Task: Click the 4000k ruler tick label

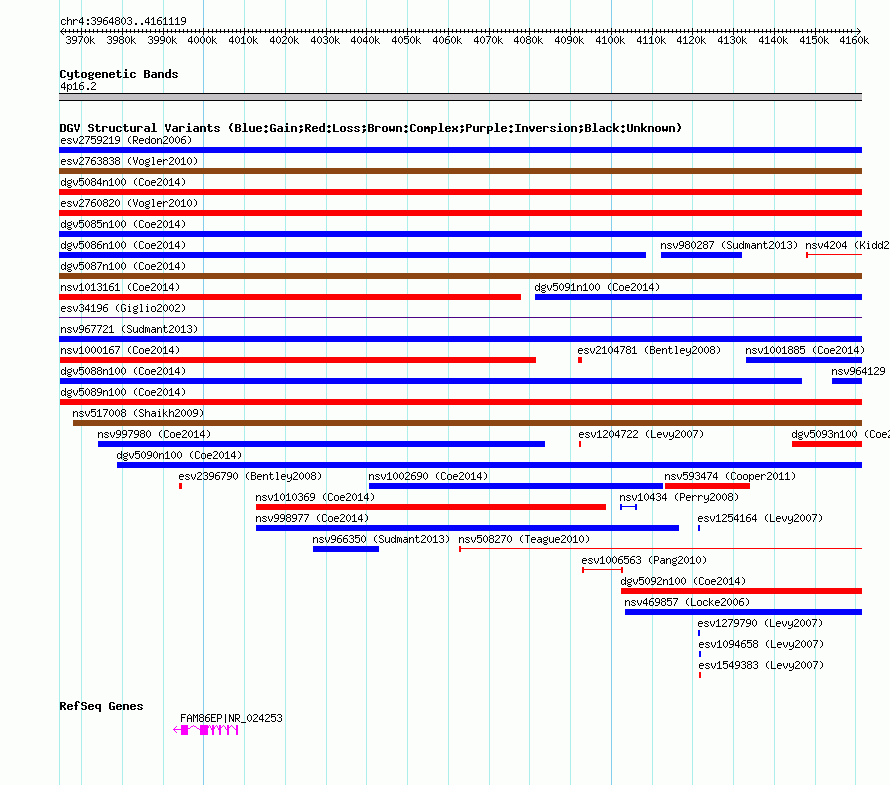Action: [x=202, y=40]
